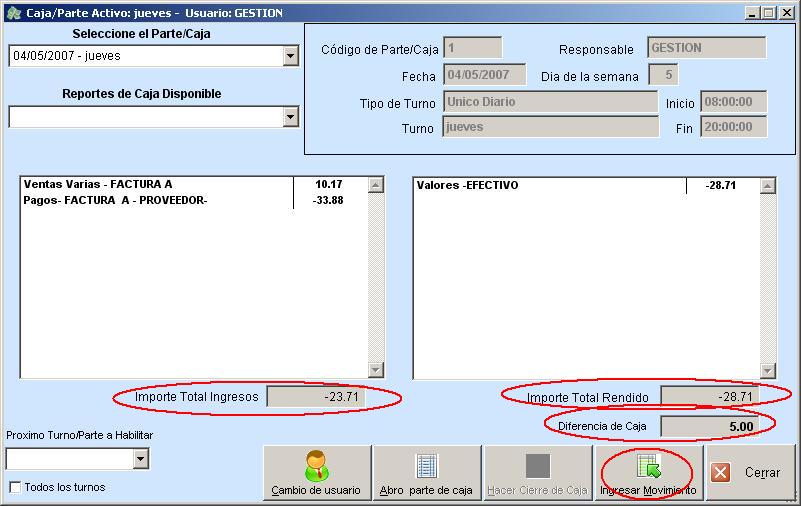The image size is (801, 506).
Task: Click the Cambio de usuario person icon
Action: pyautogui.click(x=316, y=466)
